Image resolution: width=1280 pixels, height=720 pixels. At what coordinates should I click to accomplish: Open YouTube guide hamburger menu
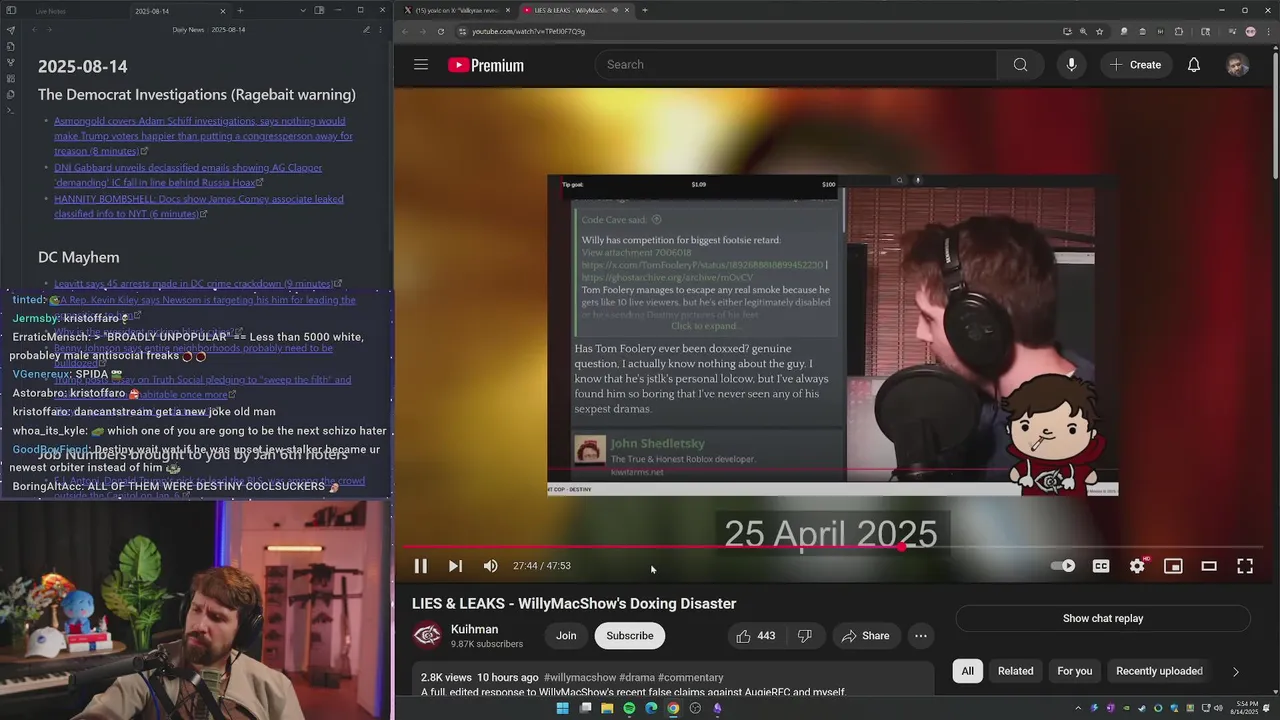pyautogui.click(x=421, y=65)
